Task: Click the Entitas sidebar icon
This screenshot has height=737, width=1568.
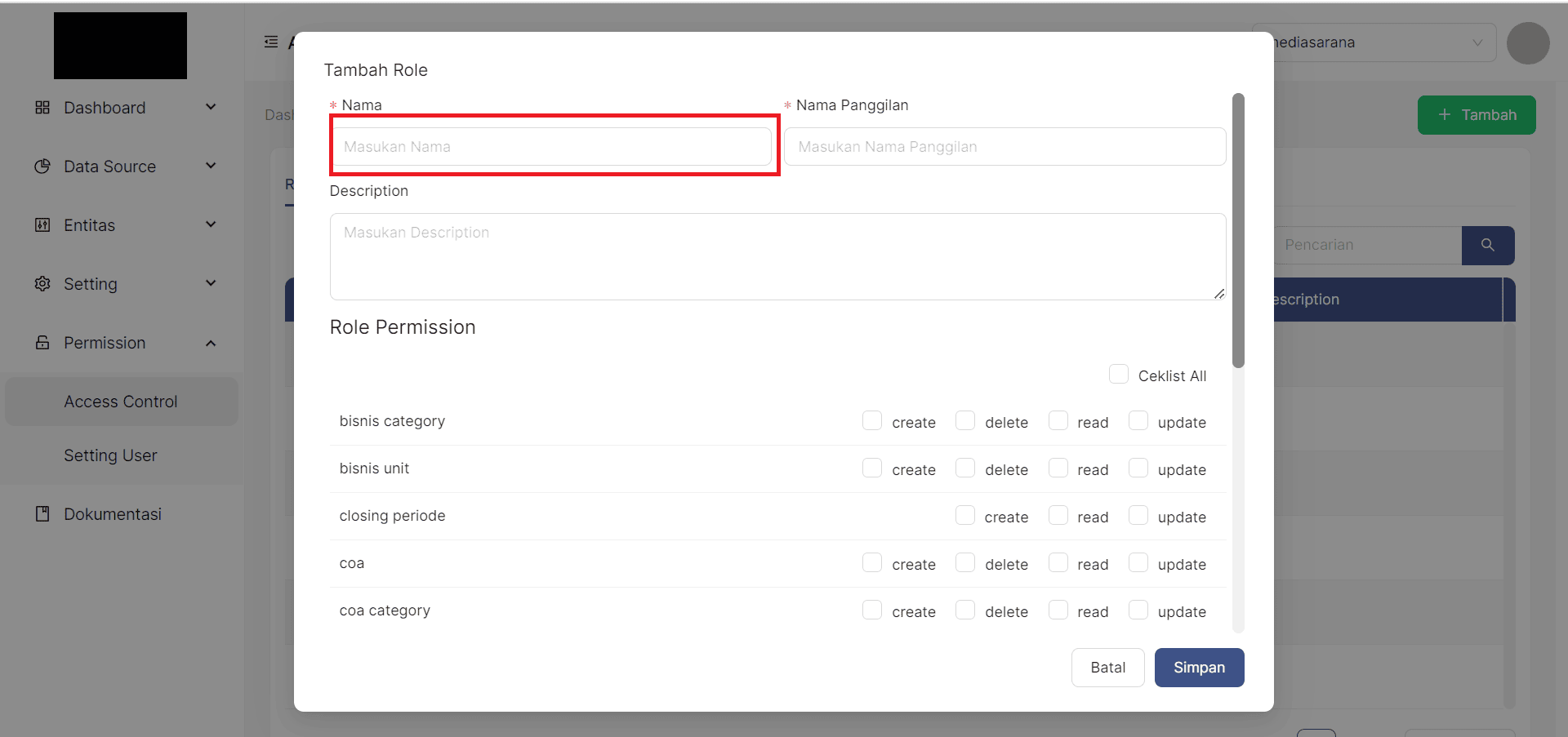Action: click(x=42, y=225)
